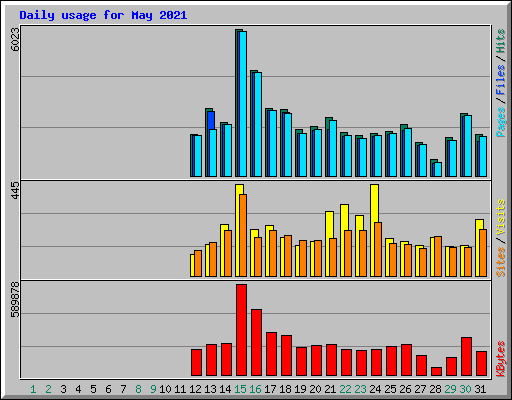
Task: Select the cyan pages bar for day 12
Action: (198, 156)
